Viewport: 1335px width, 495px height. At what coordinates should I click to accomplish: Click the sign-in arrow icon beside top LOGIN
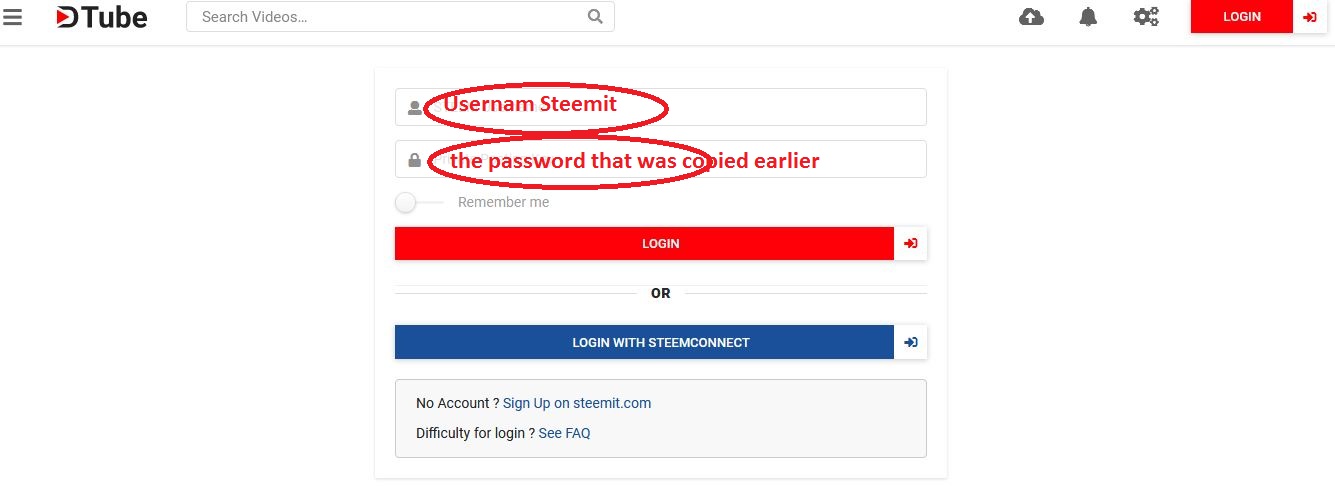click(x=1309, y=17)
